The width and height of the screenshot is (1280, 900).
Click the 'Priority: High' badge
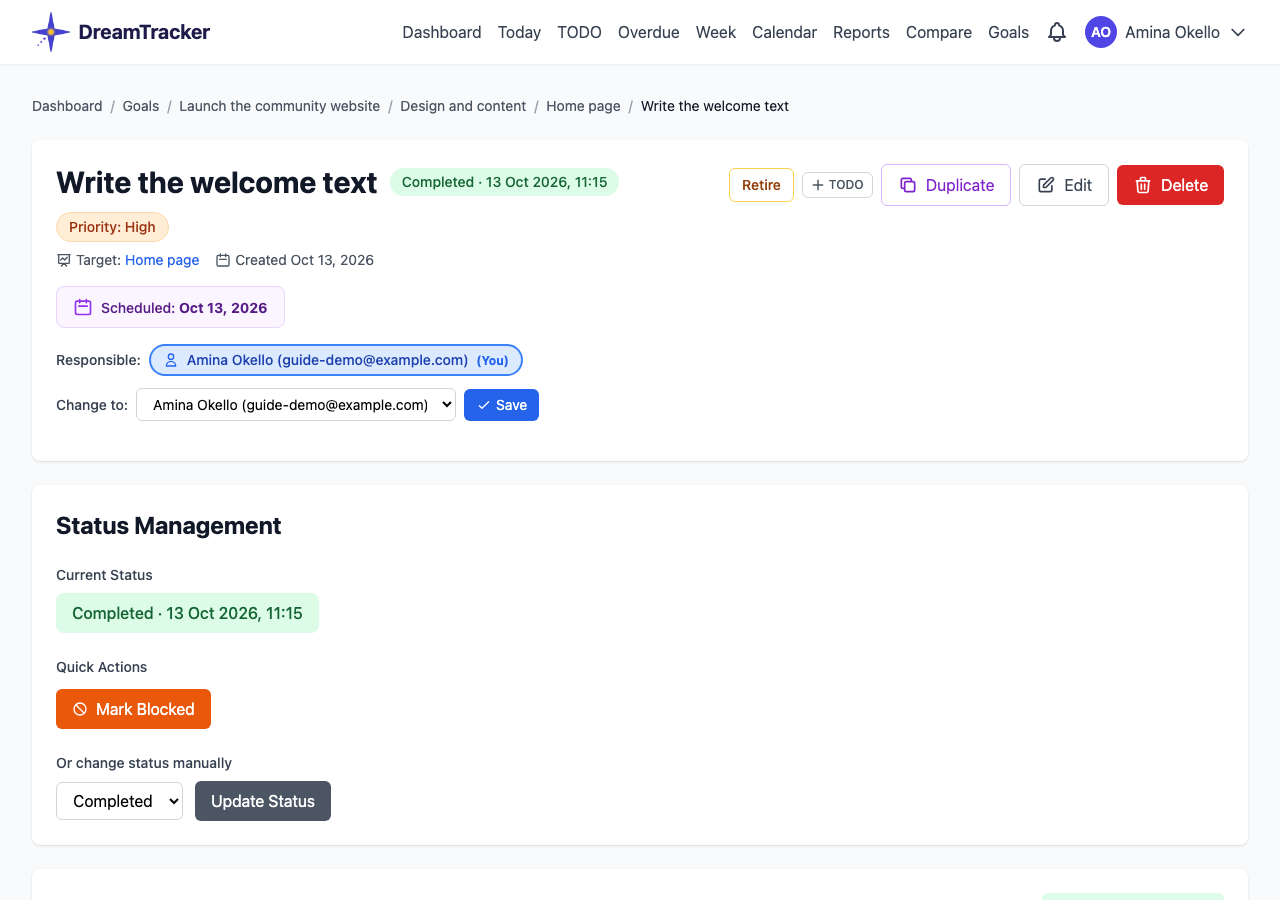point(112,227)
